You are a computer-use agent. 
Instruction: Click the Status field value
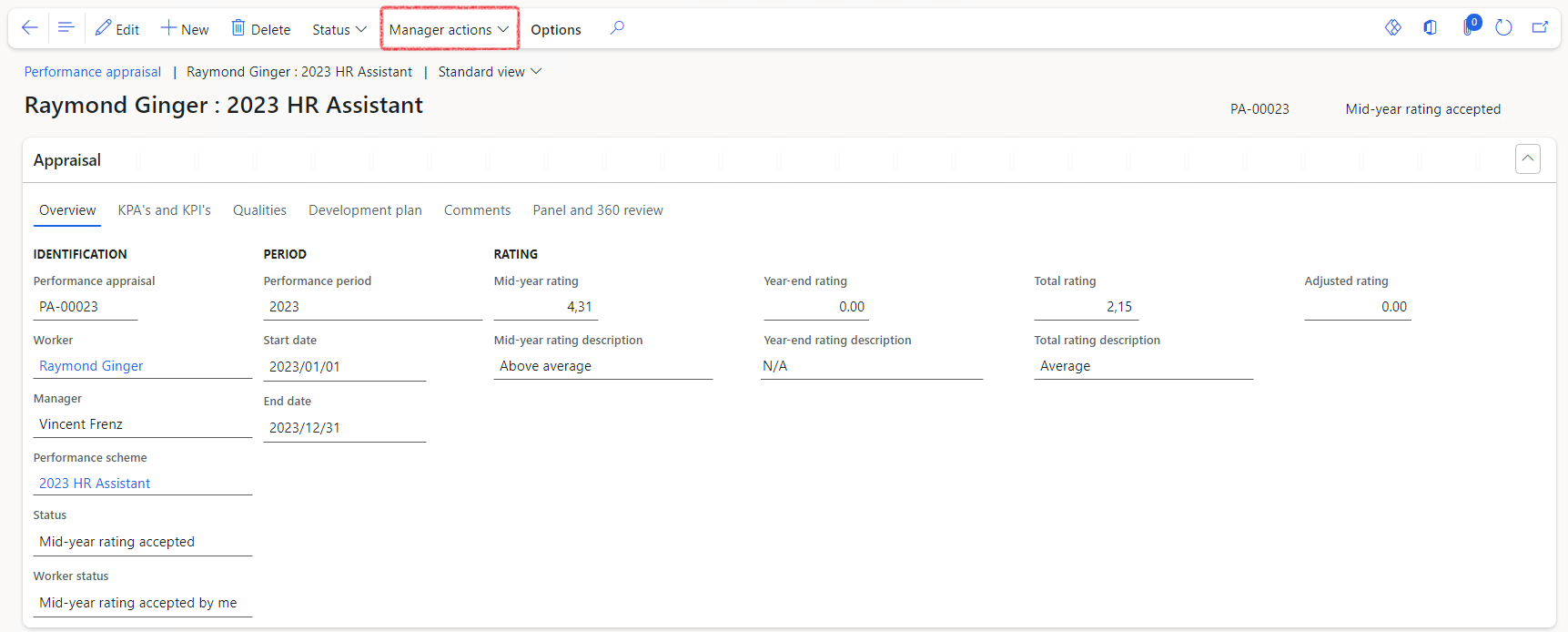click(143, 542)
